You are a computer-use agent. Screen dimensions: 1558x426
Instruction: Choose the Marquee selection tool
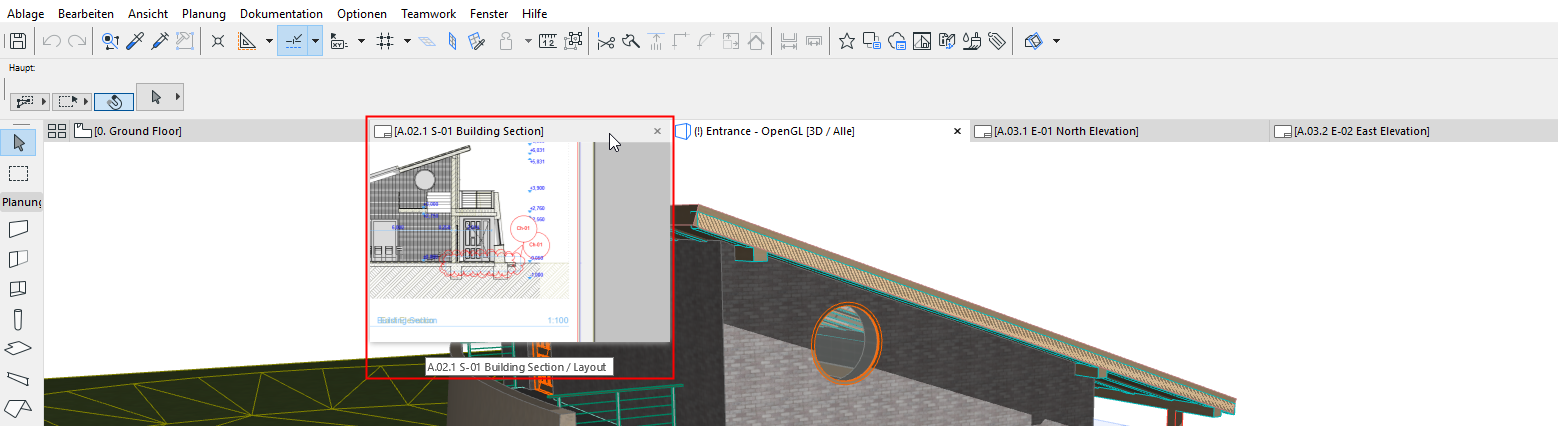coord(18,173)
